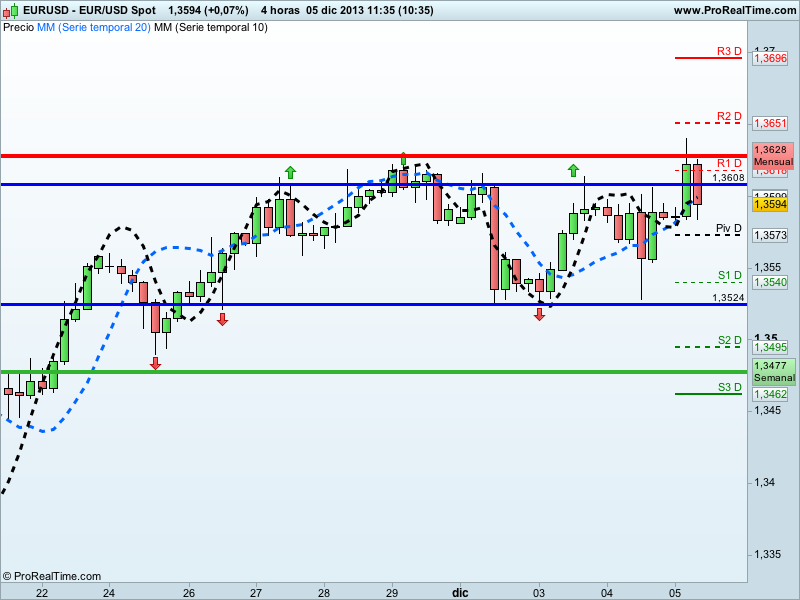
Task: Click the lowest red down arrow near day 25
Action: [x=155, y=363]
